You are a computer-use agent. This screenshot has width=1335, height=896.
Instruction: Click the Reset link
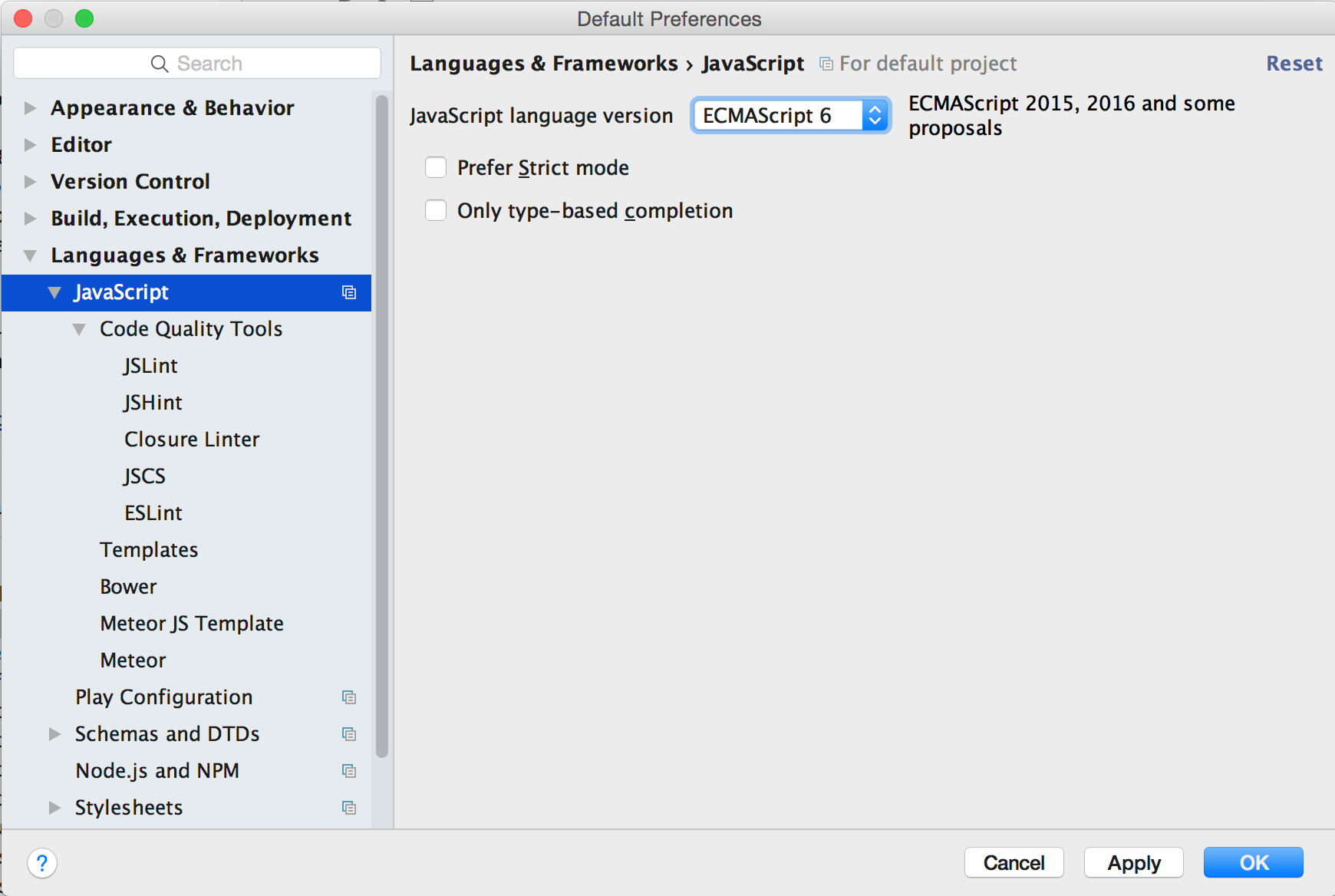click(1294, 64)
